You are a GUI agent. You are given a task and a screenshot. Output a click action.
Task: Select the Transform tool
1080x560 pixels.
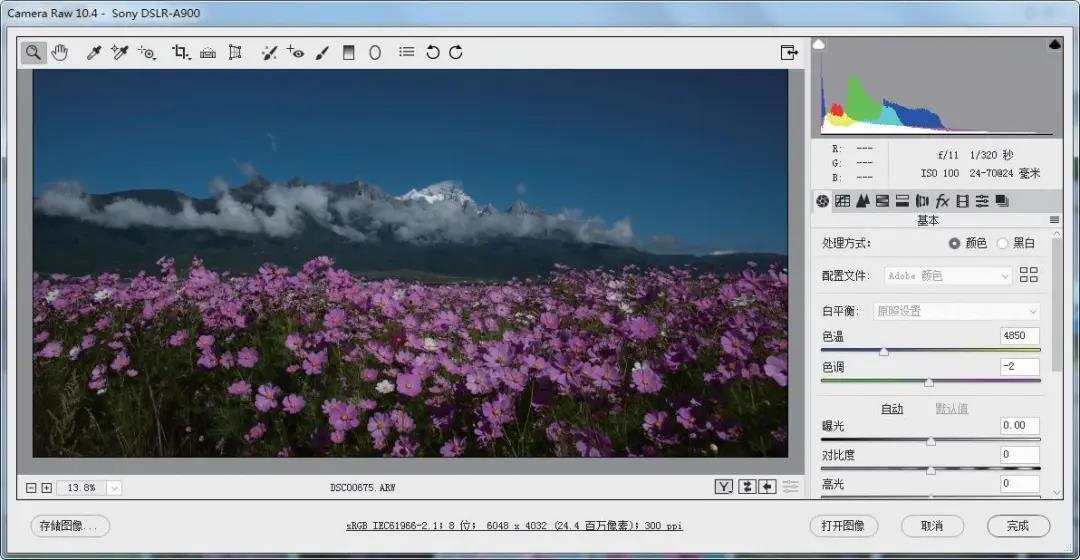[235, 52]
